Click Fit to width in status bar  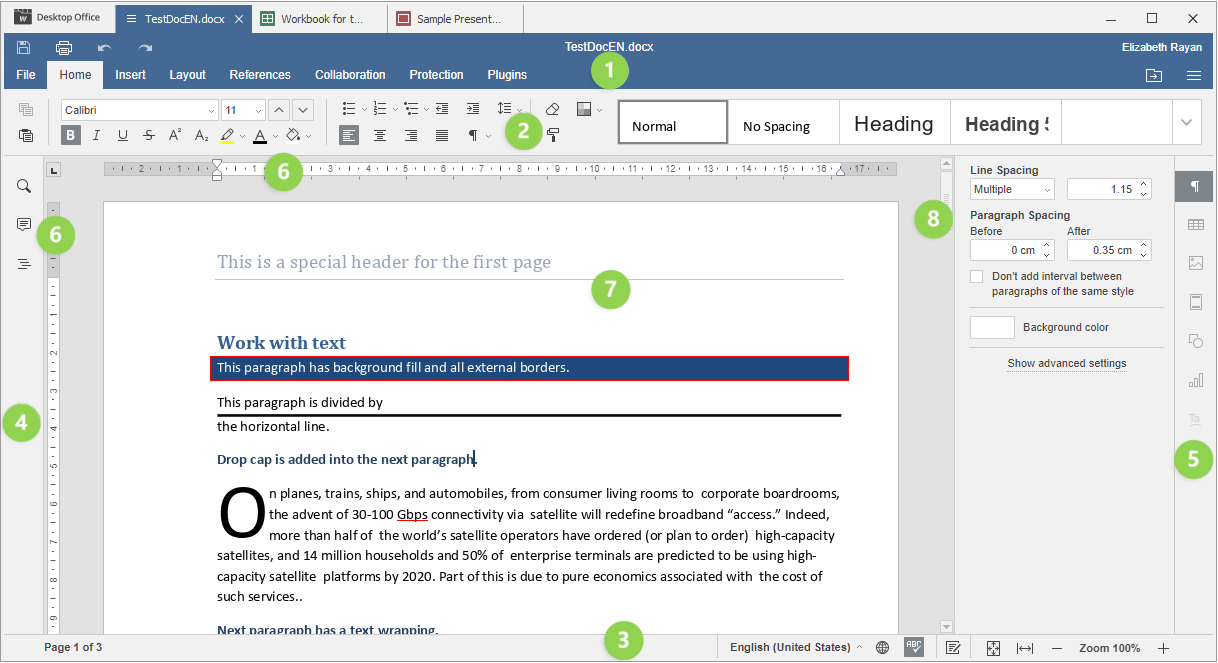tap(1025, 648)
